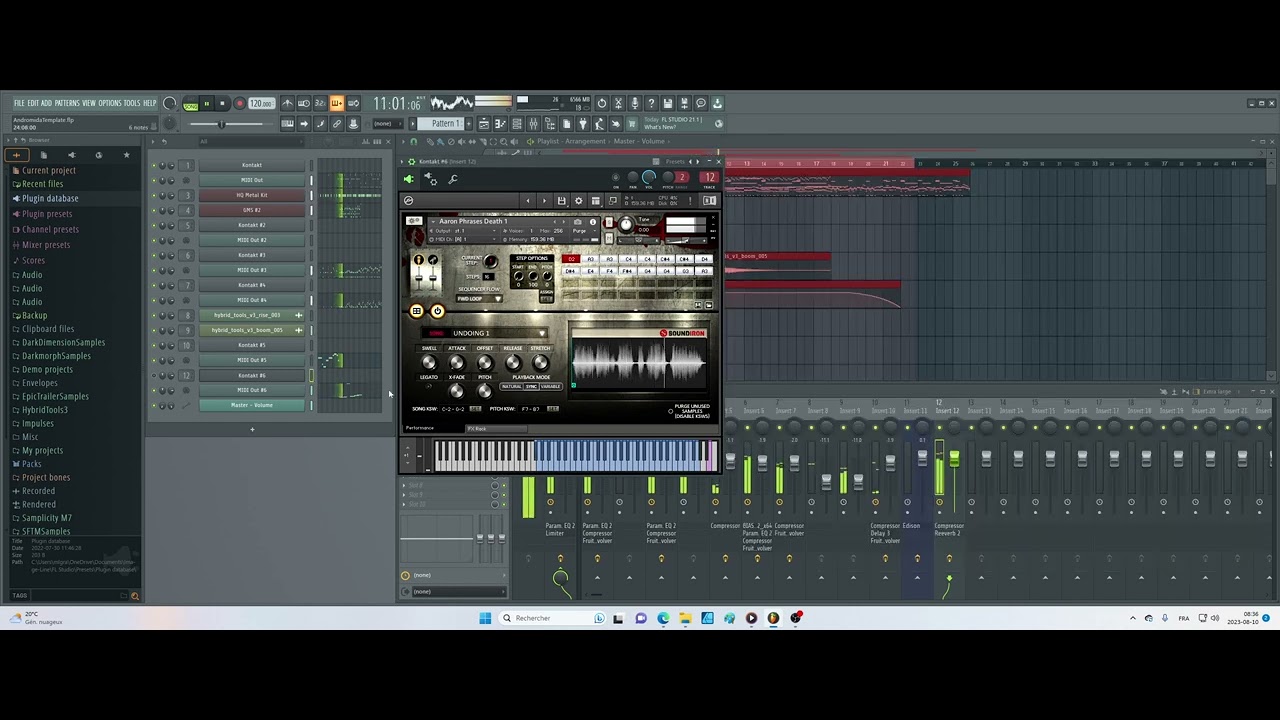Viewport: 1280px width, 720px height.
Task: Select the Master - Volume channel
Action: [252, 405]
